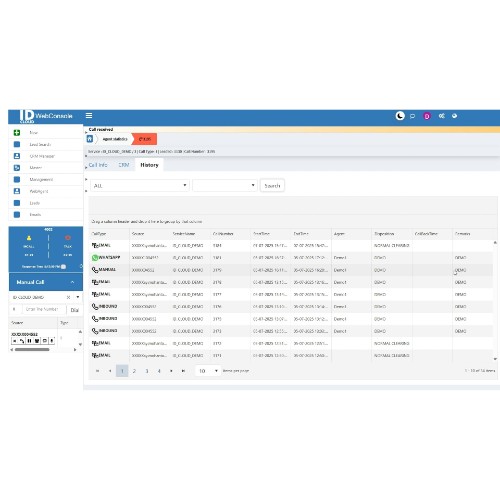The height and width of the screenshot is (500, 500).
Task: Click the horizontal scrollbar under call controls
Action: coord(32,350)
